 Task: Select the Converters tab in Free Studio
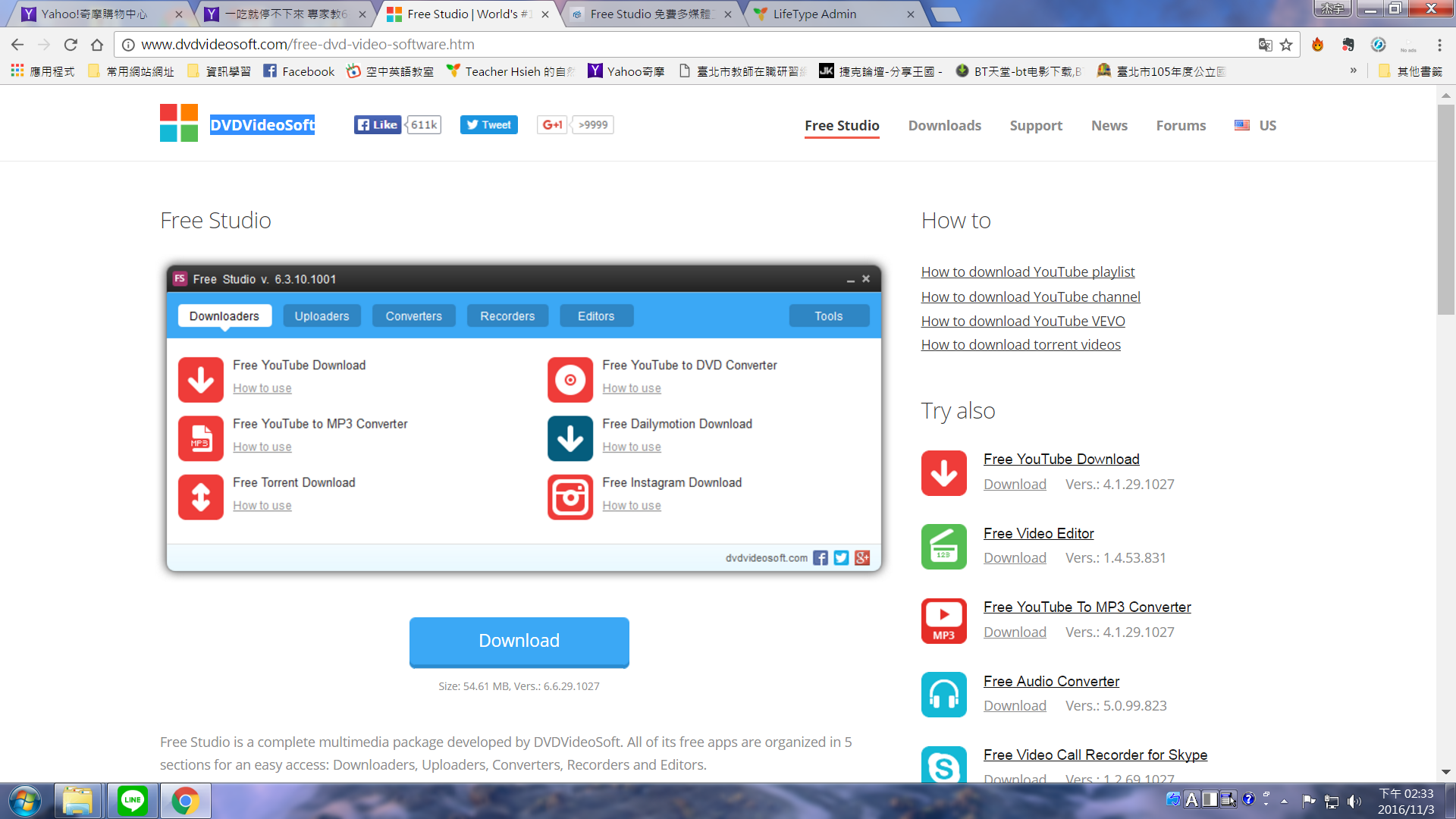click(x=413, y=316)
